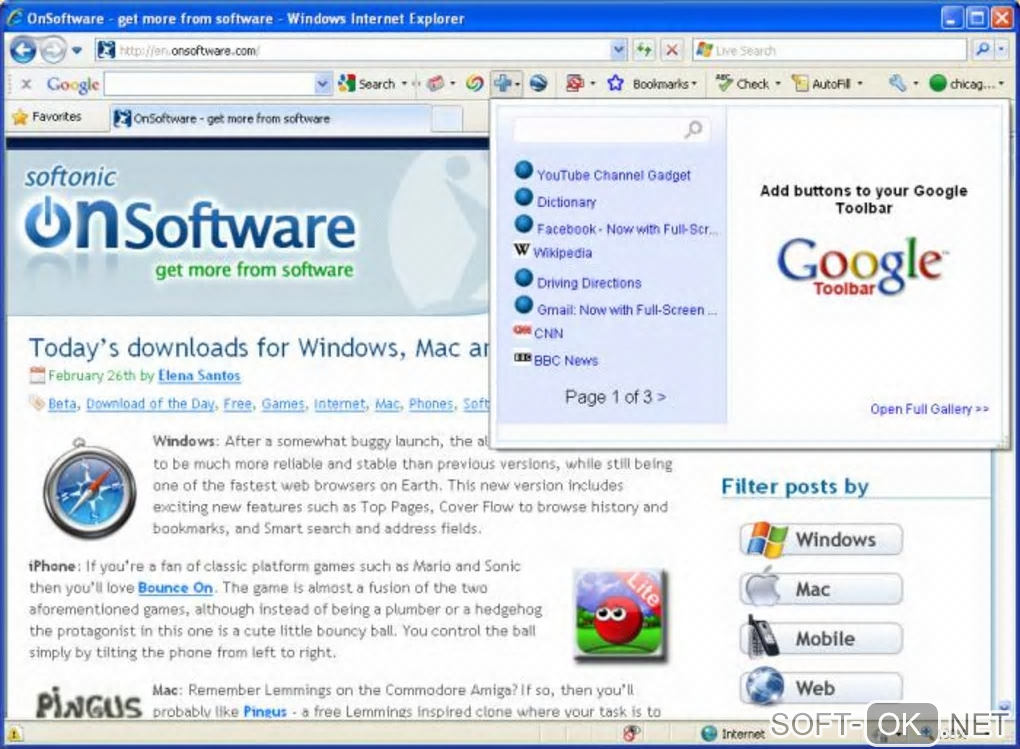
Task: Filter posts by Web
Action: [822, 687]
